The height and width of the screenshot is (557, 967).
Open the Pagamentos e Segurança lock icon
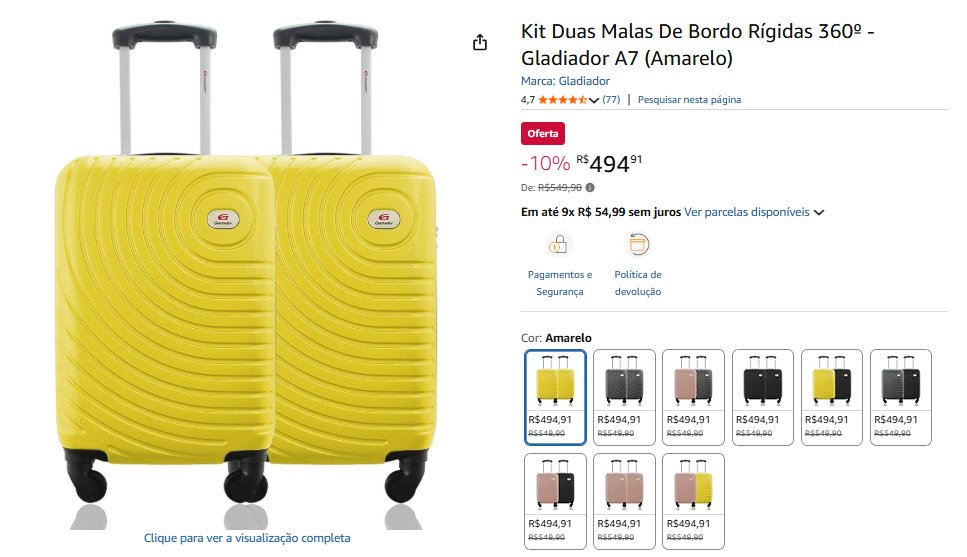(x=559, y=244)
